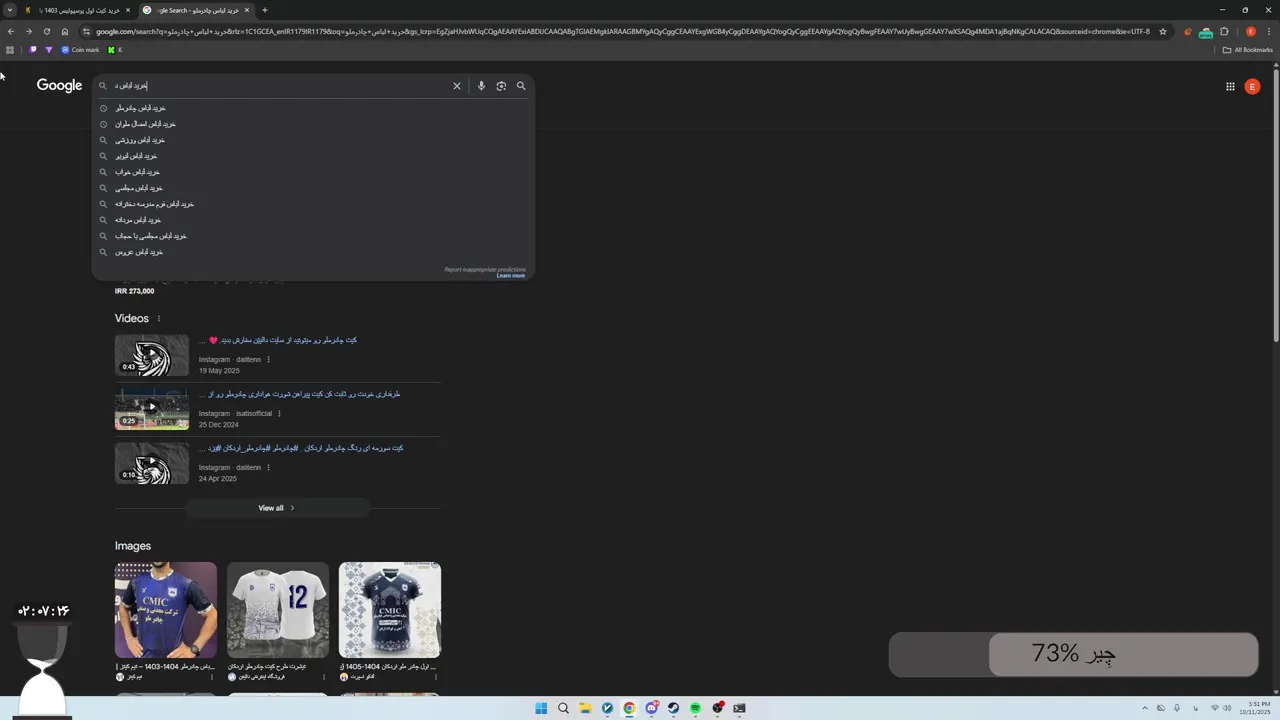Viewport: 1280px width, 720px height.
Task: Click Report inappropriate predictions
Action: (485, 269)
